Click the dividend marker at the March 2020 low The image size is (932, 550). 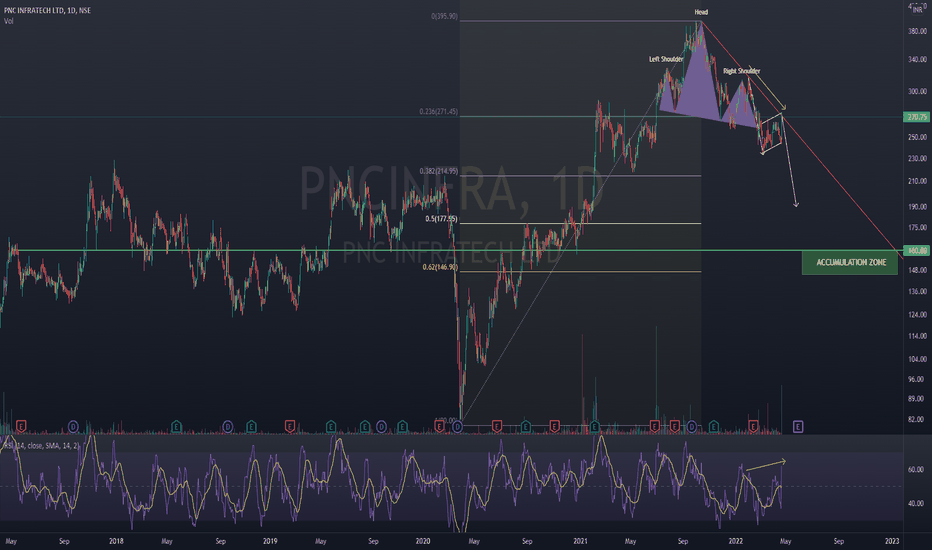458,426
